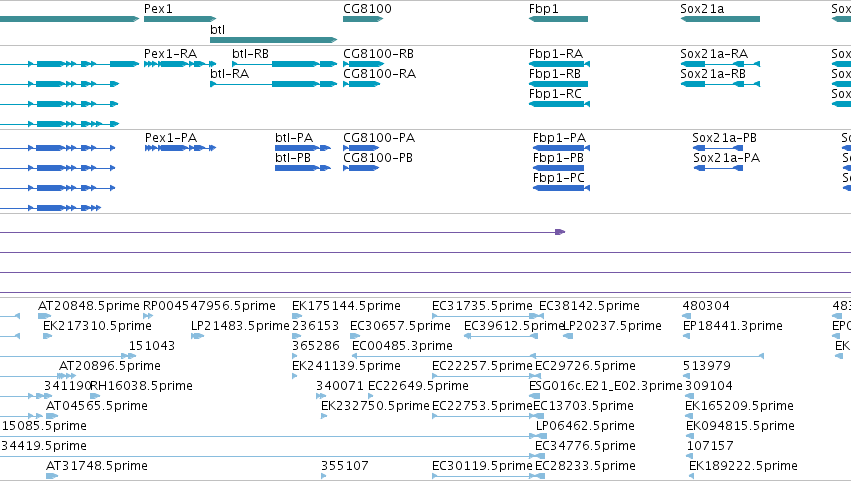Click the purple arrow end marker
Viewport: 851px width, 481px height.
coord(560,232)
